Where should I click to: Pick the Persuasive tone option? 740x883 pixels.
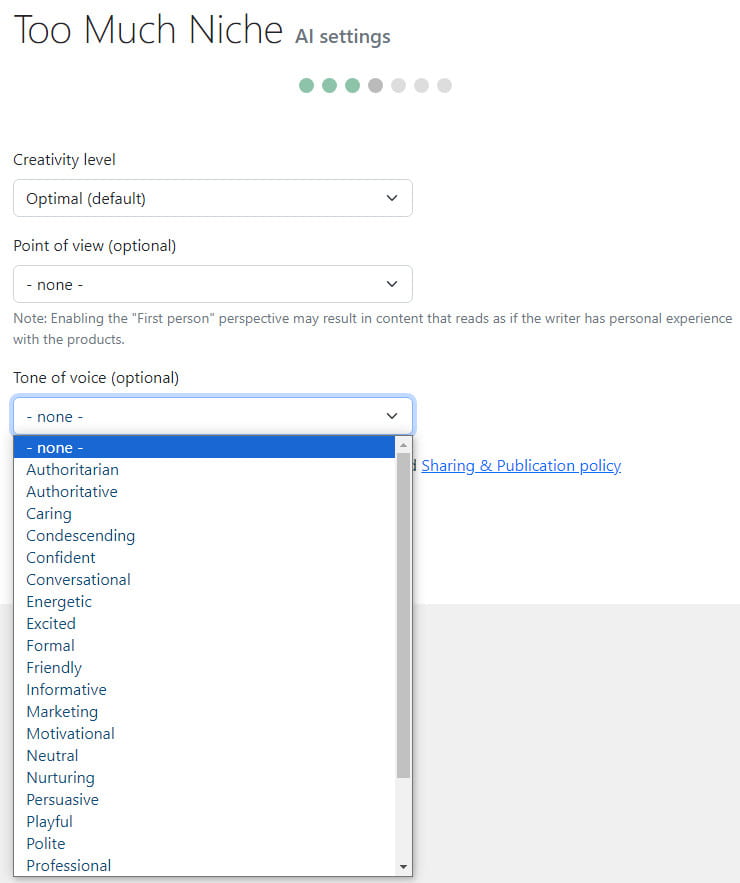coord(204,800)
